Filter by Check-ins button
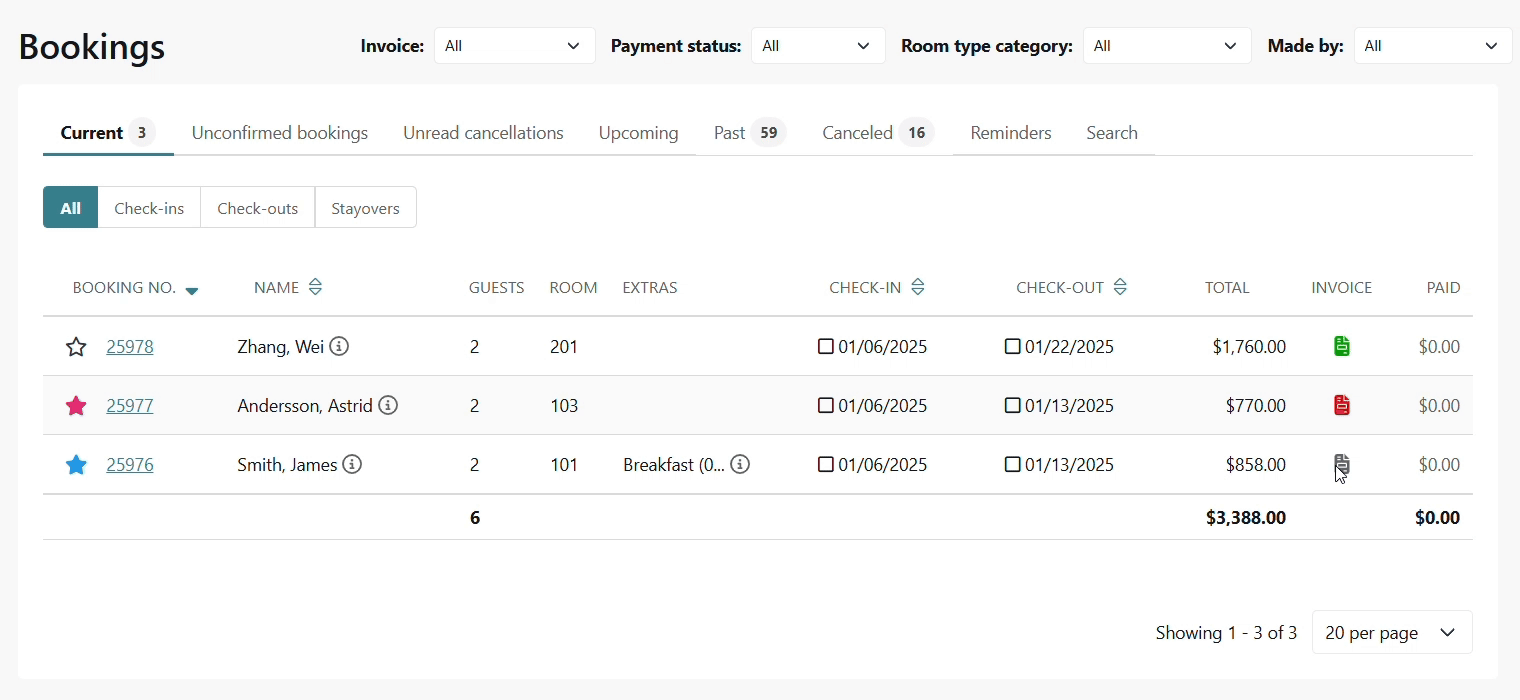The image size is (1520, 700). (x=149, y=208)
